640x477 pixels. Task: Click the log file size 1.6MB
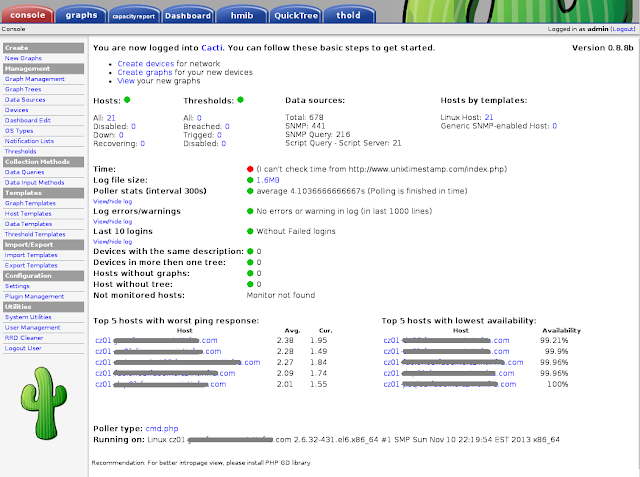coord(268,180)
